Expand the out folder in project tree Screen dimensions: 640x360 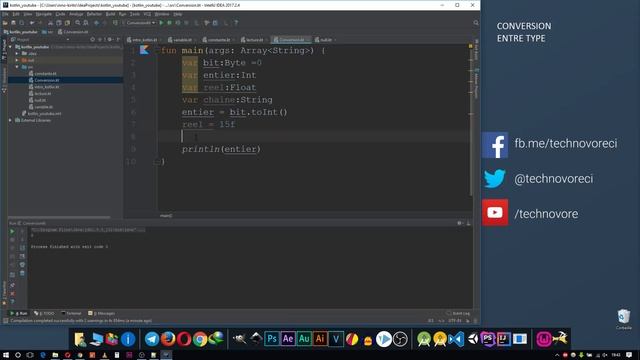pyautogui.click(x=17, y=60)
